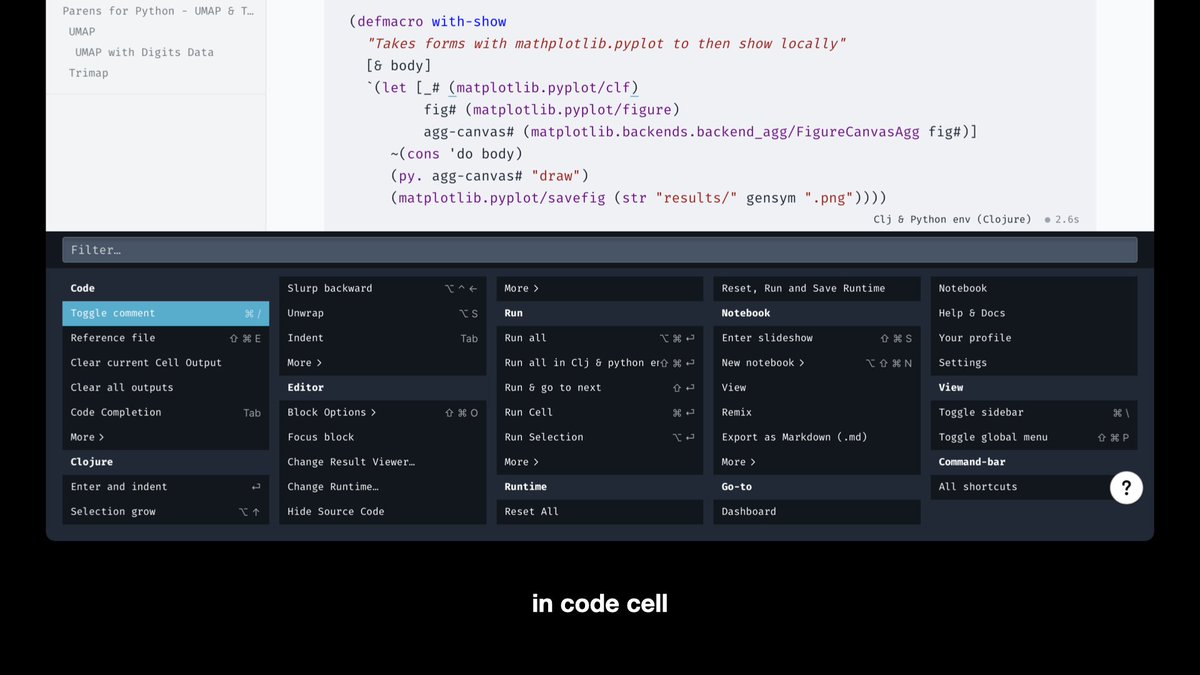Choose View under Notebook section
Image resolution: width=1200 pixels, height=675 pixels.
click(816, 388)
